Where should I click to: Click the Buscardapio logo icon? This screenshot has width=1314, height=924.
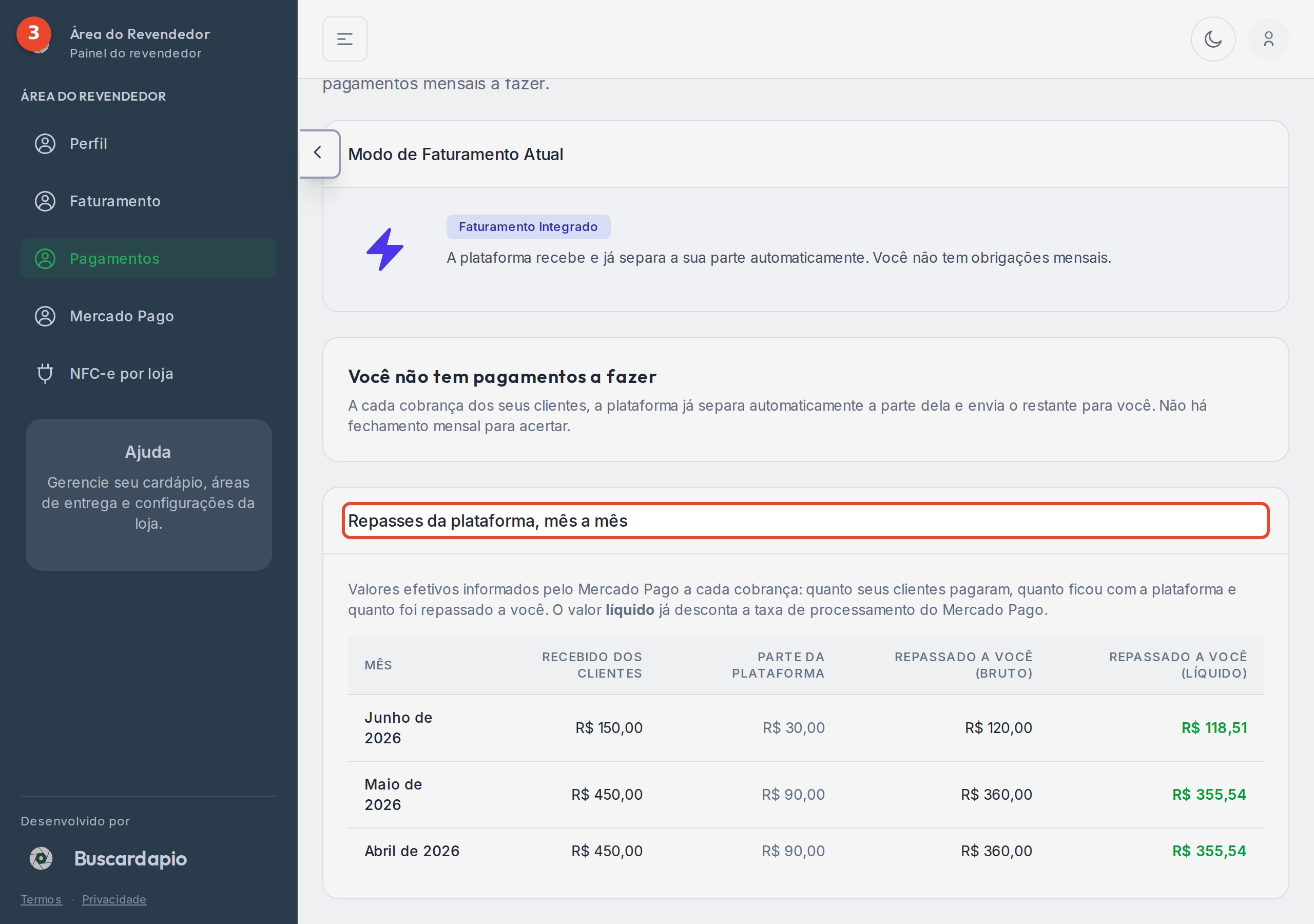[x=41, y=858]
